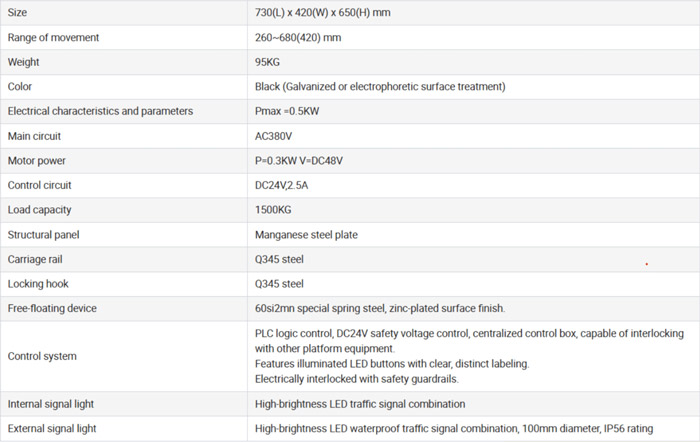700x442 pixels.
Task: Click the Load capacity 1500KG value
Action: pos(273,210)
